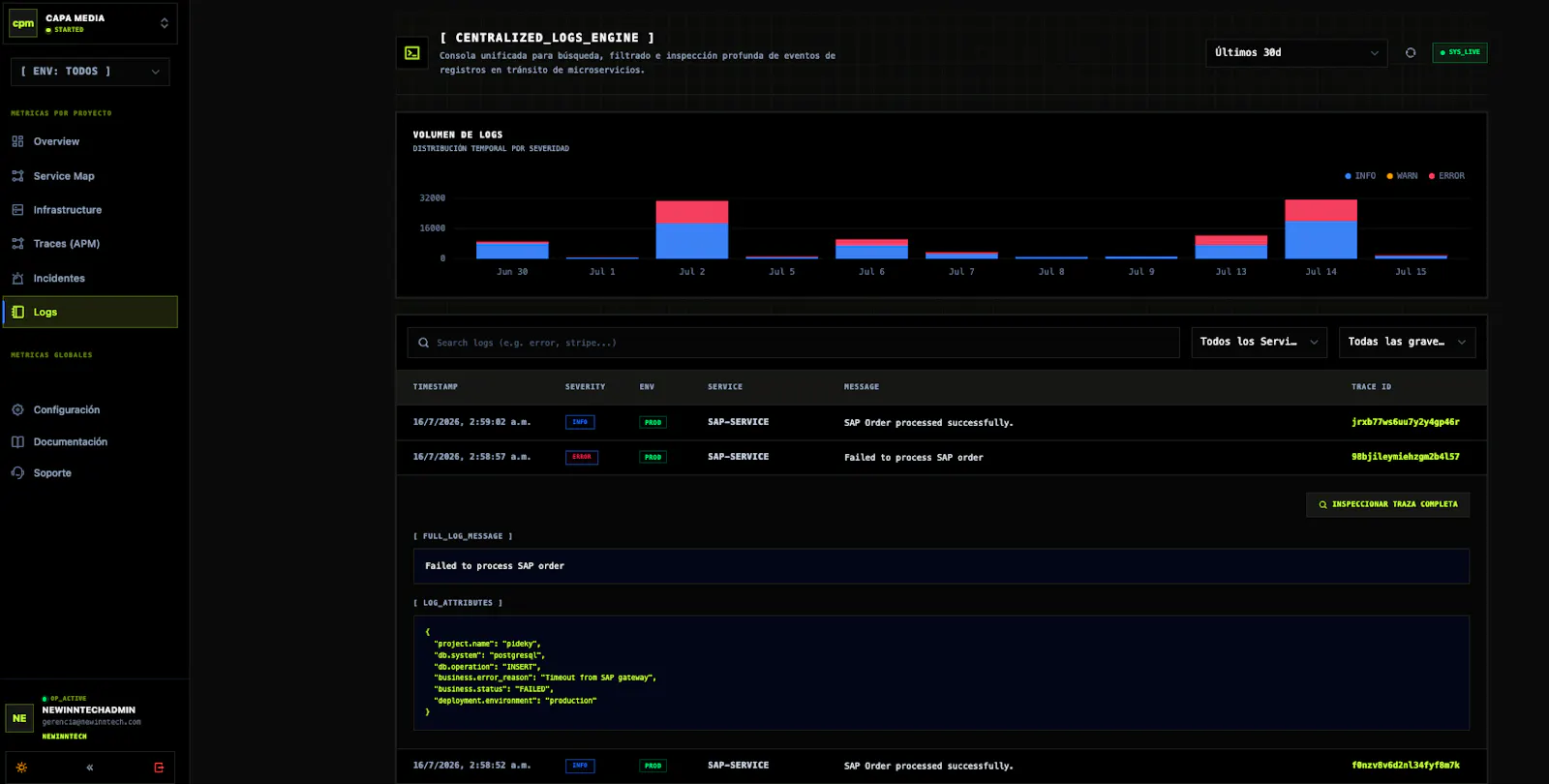Click INSPECCIONAR TRAZA COMPLETA button

pyautogui.click(x=1387, y=504)
